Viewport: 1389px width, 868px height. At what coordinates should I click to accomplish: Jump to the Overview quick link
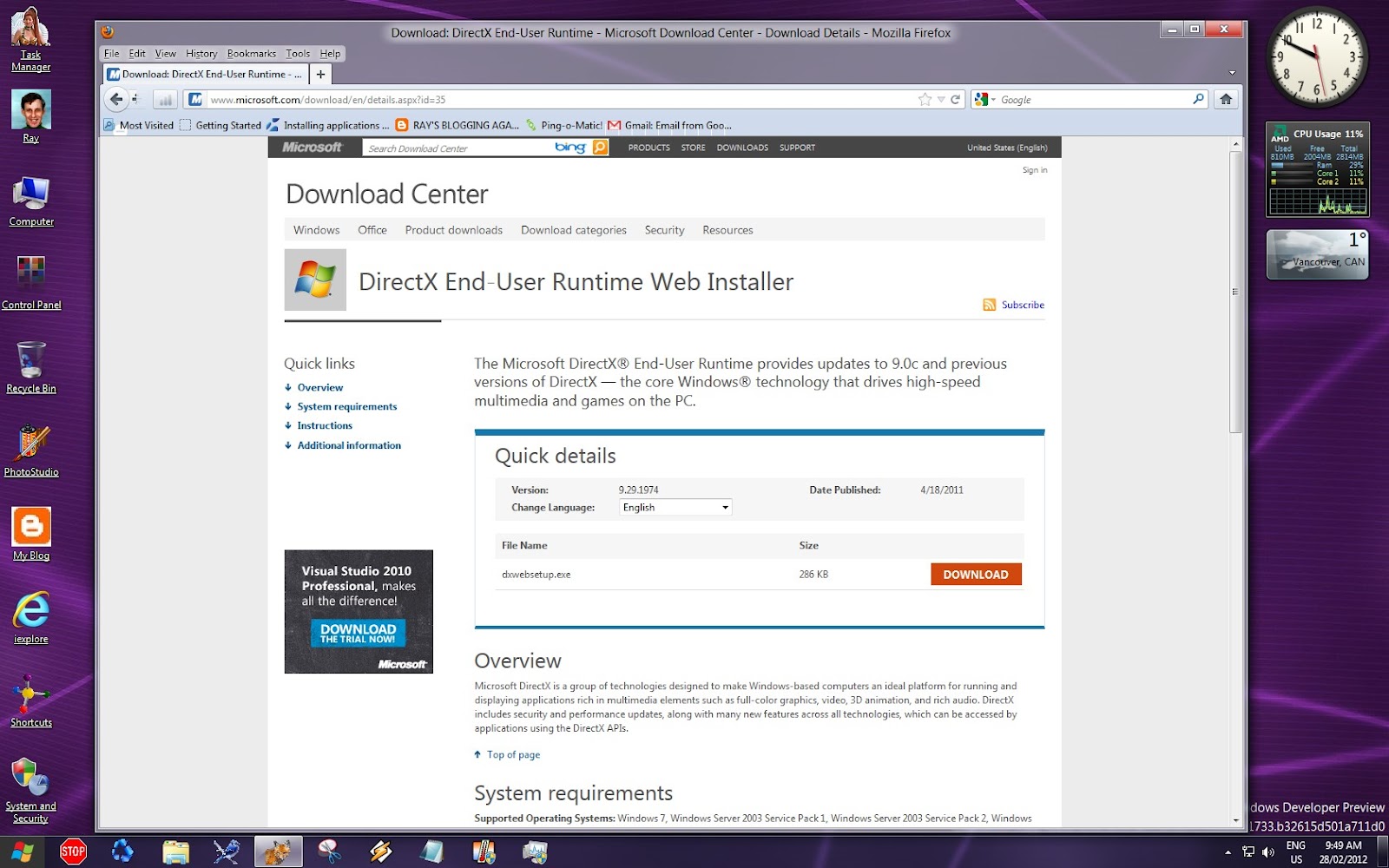[320, 387]
